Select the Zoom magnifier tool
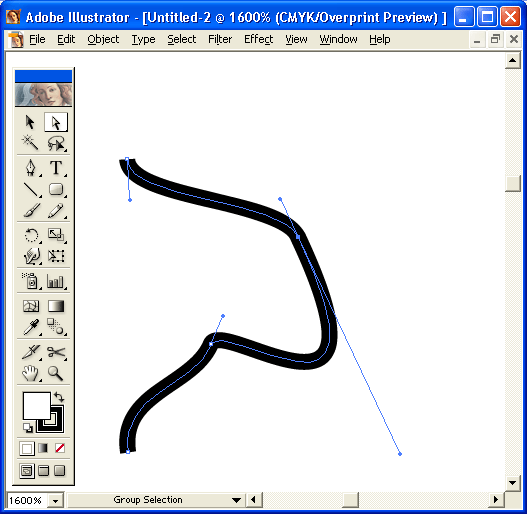This screenshot has width=527, height=514. pyautogui.click(x=55, y=373)
